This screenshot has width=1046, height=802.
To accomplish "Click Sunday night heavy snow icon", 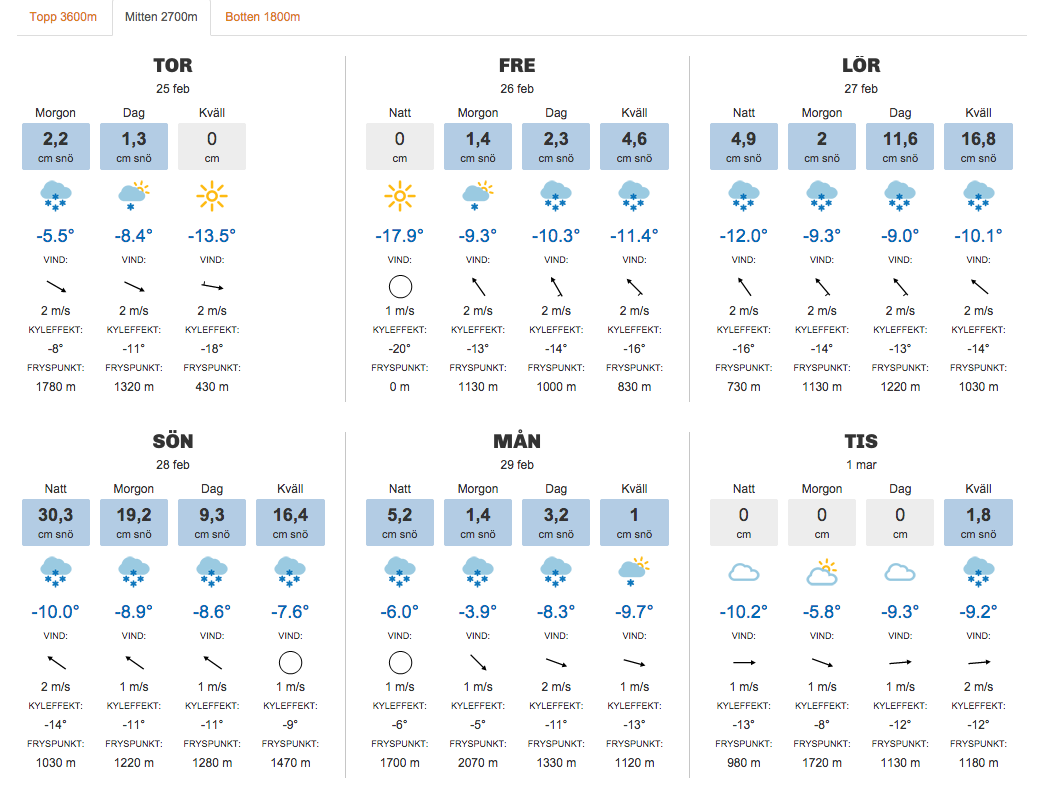I will click(56, 572).
